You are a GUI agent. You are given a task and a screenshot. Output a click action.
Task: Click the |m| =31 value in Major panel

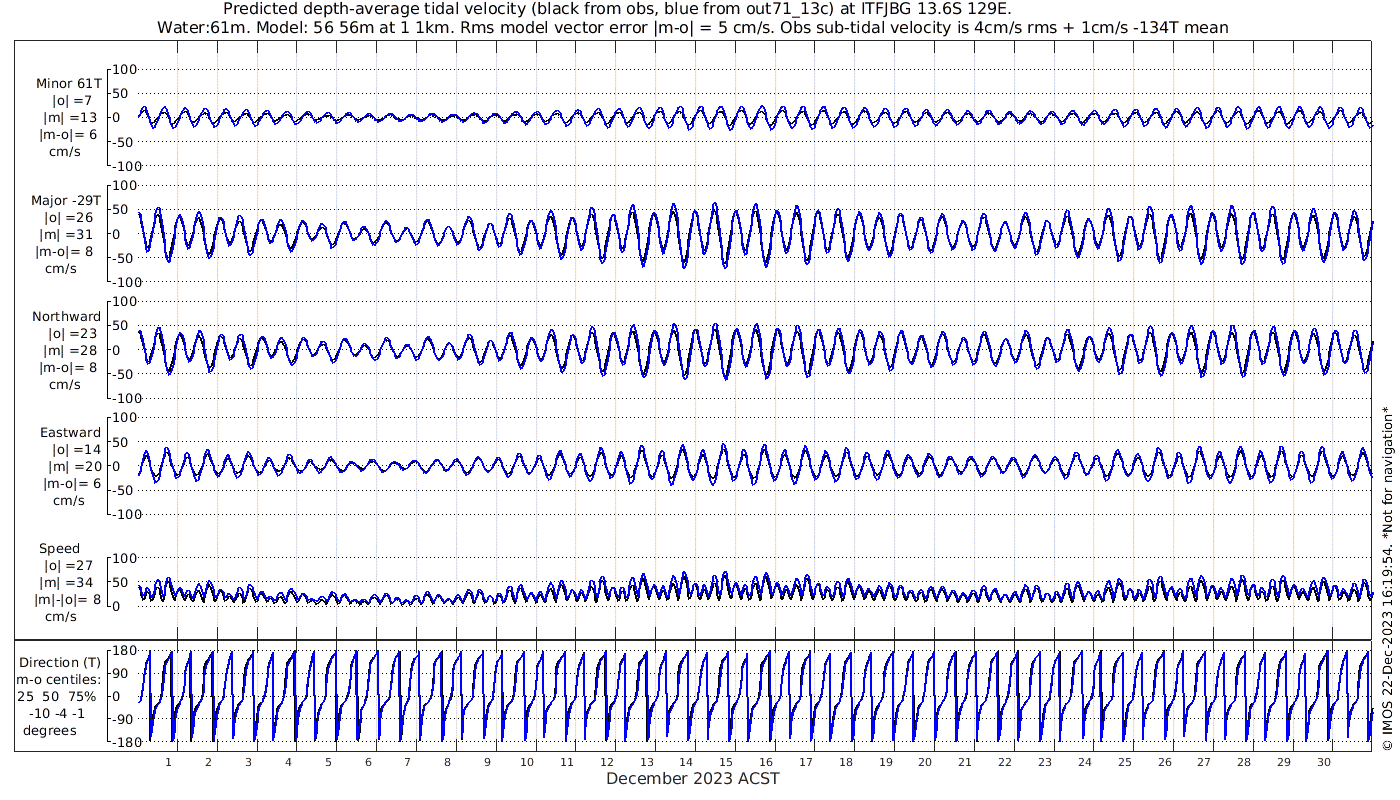(67, 234)
